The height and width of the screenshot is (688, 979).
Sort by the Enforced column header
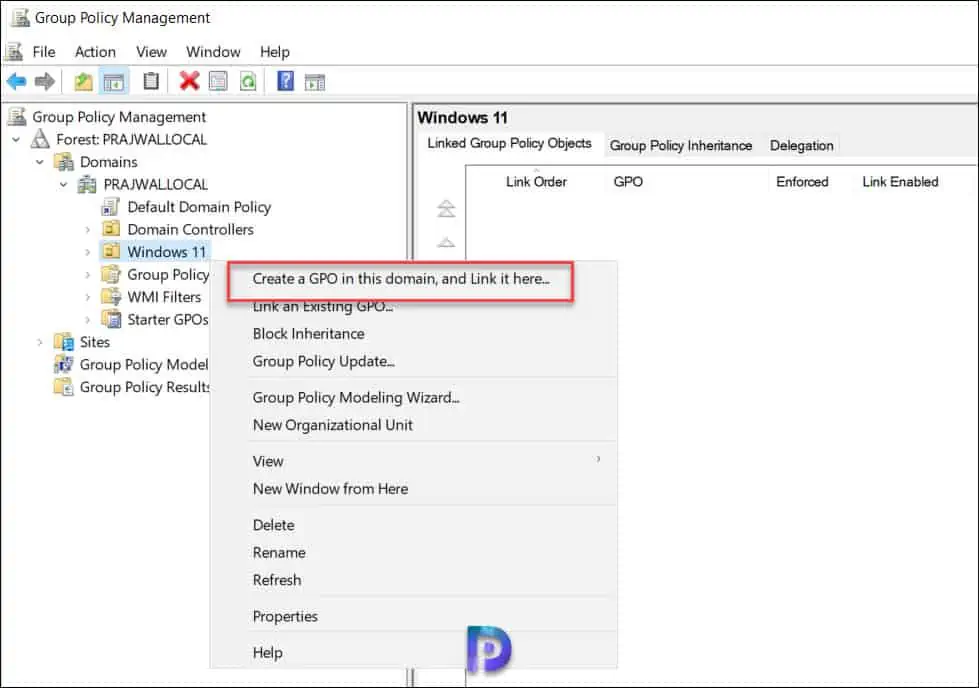(x=802, y=182)
